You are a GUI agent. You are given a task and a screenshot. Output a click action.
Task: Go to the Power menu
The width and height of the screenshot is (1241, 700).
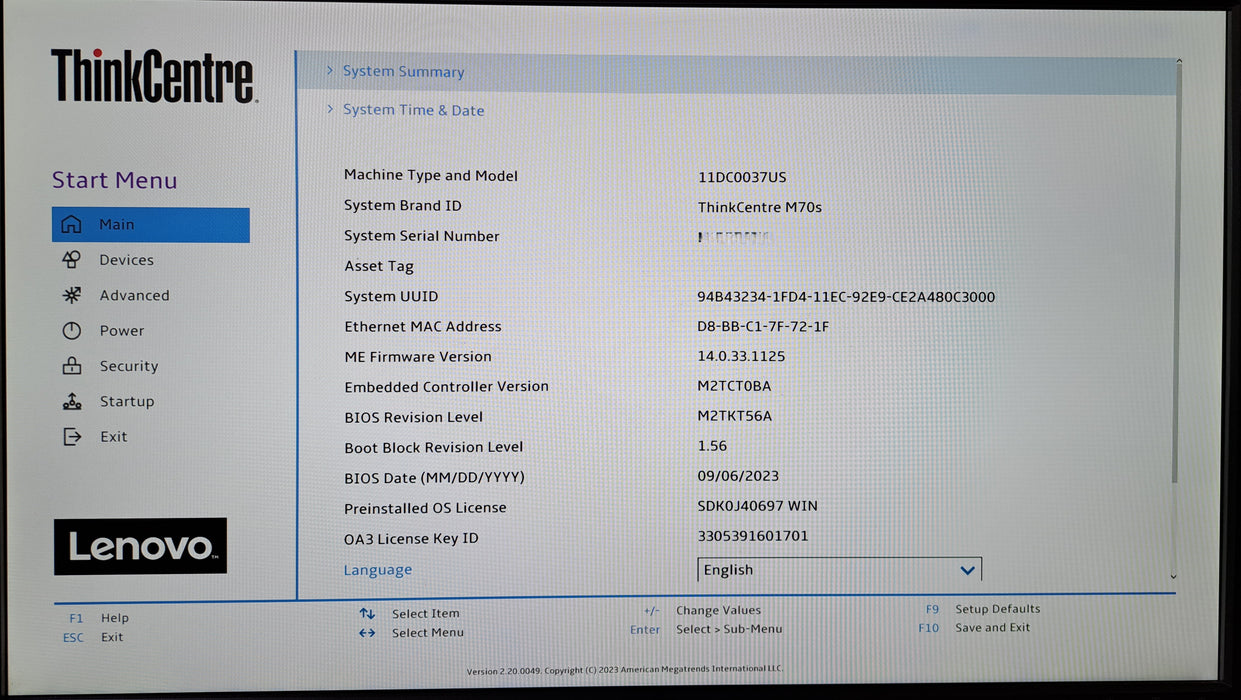point(121,331)
